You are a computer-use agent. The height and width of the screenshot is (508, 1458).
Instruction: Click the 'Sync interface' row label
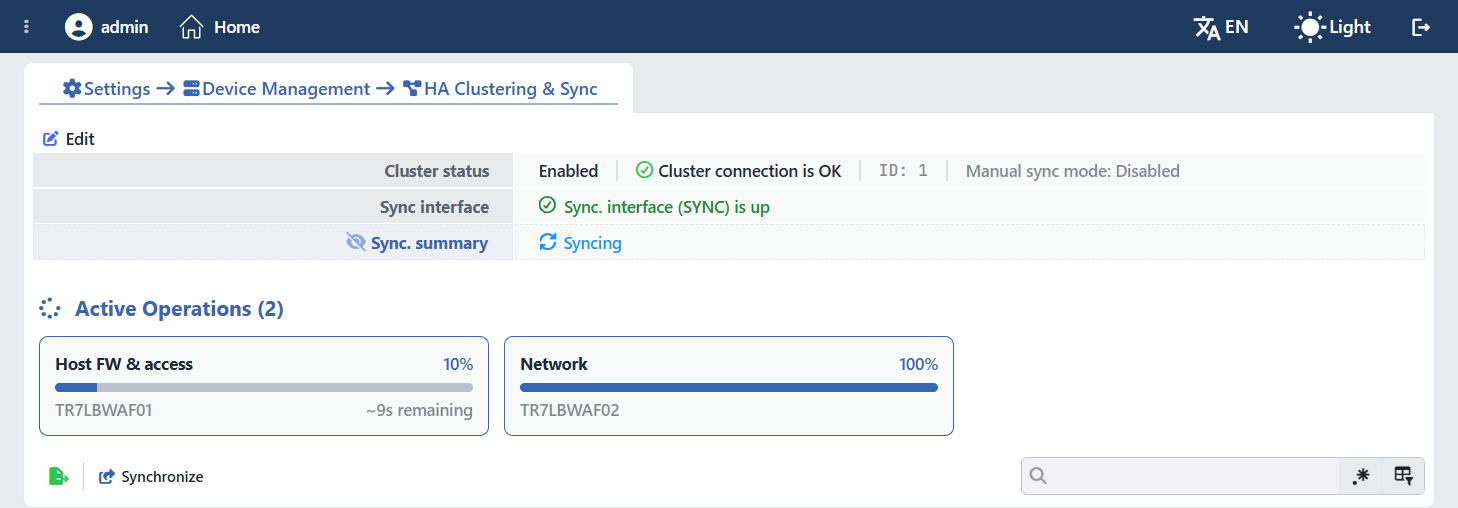pos(434,207)
